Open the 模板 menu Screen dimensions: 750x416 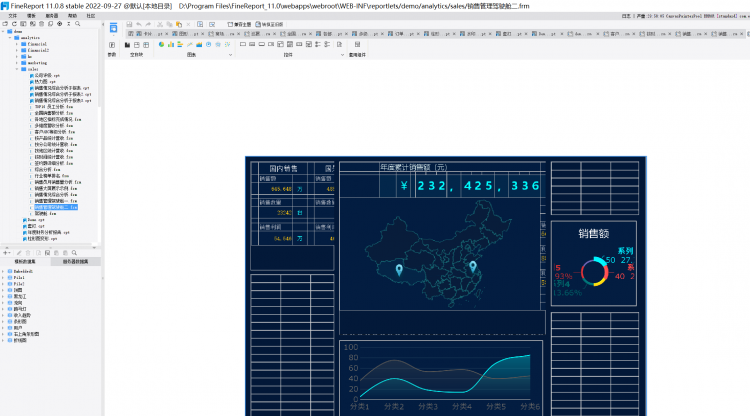pos(31,16)
